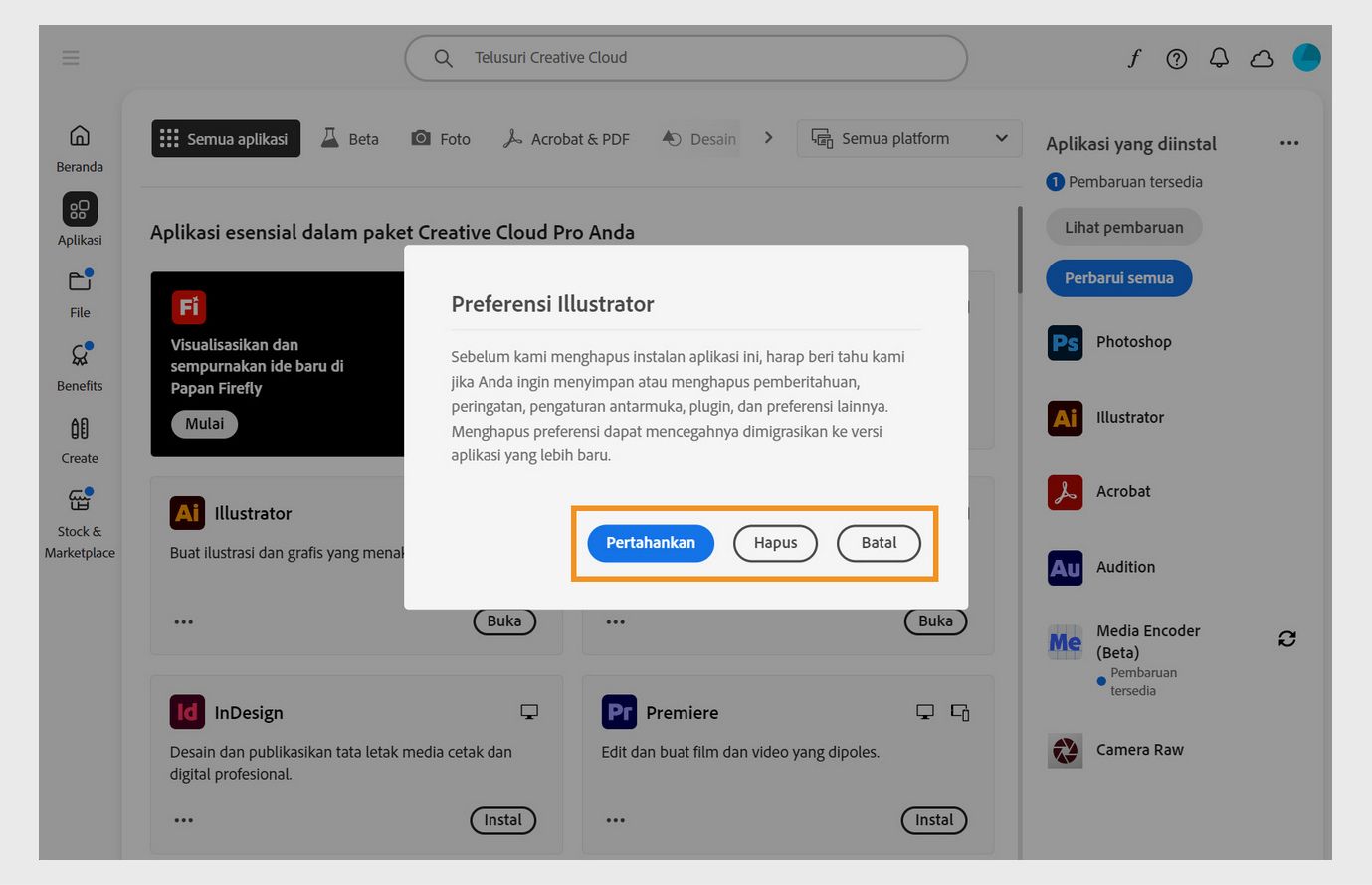Click the Audition app icon
1372x885 pixels.
pos(1066,567)
